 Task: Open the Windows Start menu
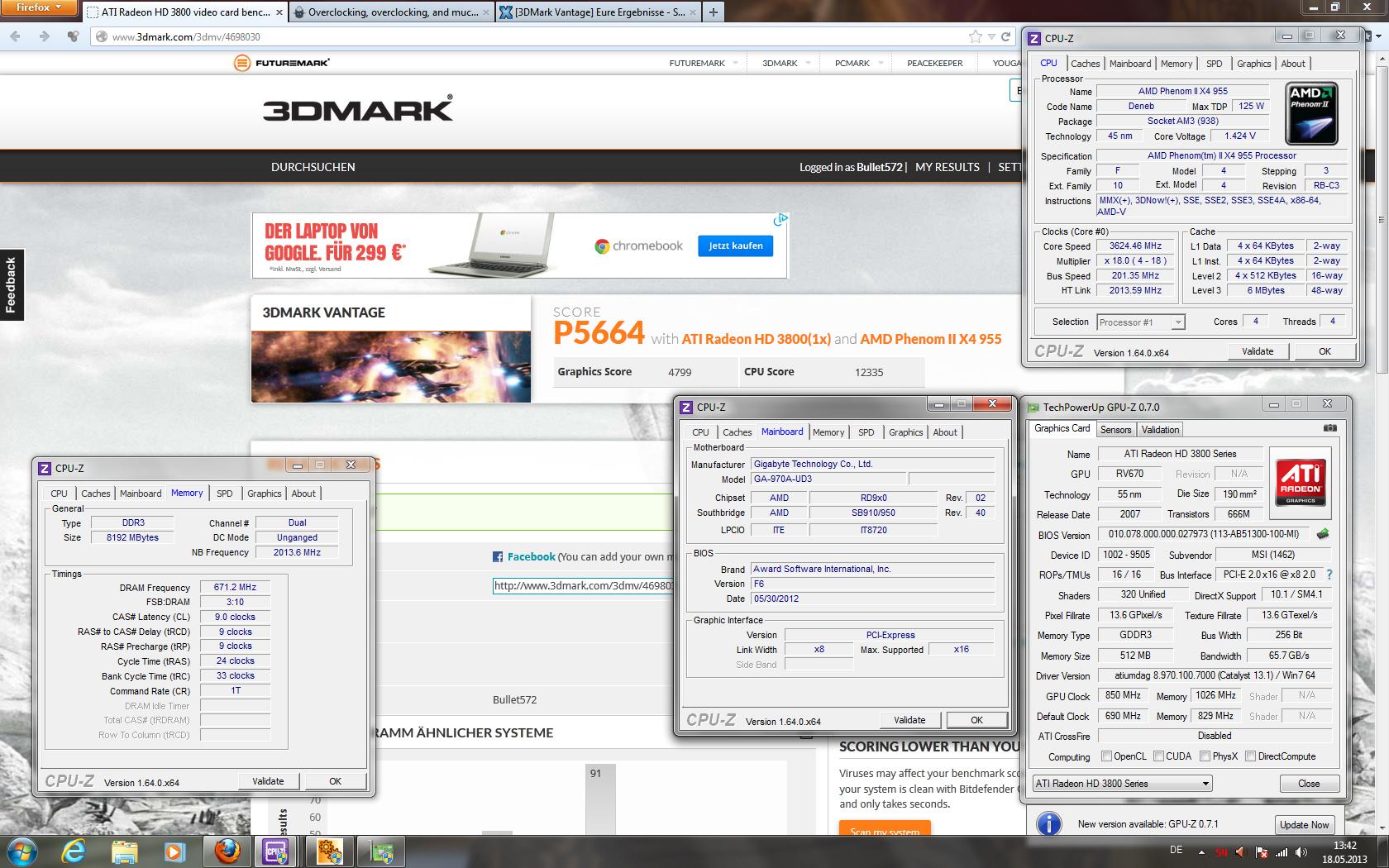pos(21,851)
